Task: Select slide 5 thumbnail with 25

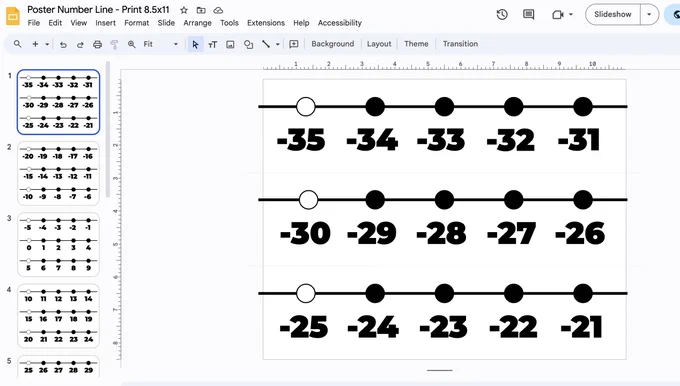Action: point(59,366)
